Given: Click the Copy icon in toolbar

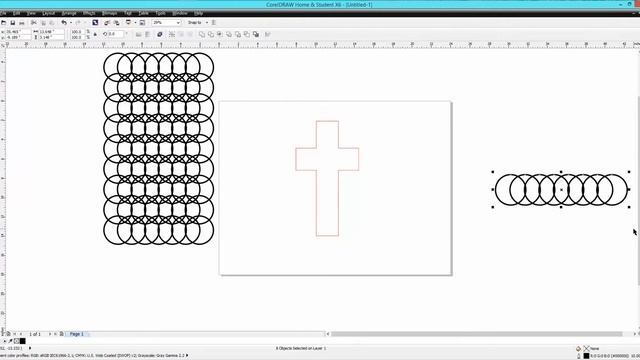Looking at the screenshot, I should [43, 23].
